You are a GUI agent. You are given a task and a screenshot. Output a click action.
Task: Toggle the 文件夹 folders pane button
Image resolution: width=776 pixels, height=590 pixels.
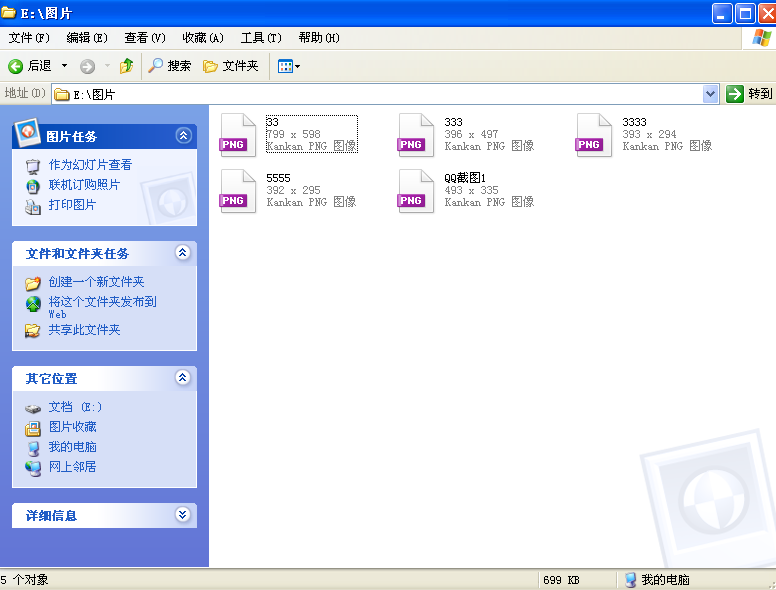tap(231, 66)
